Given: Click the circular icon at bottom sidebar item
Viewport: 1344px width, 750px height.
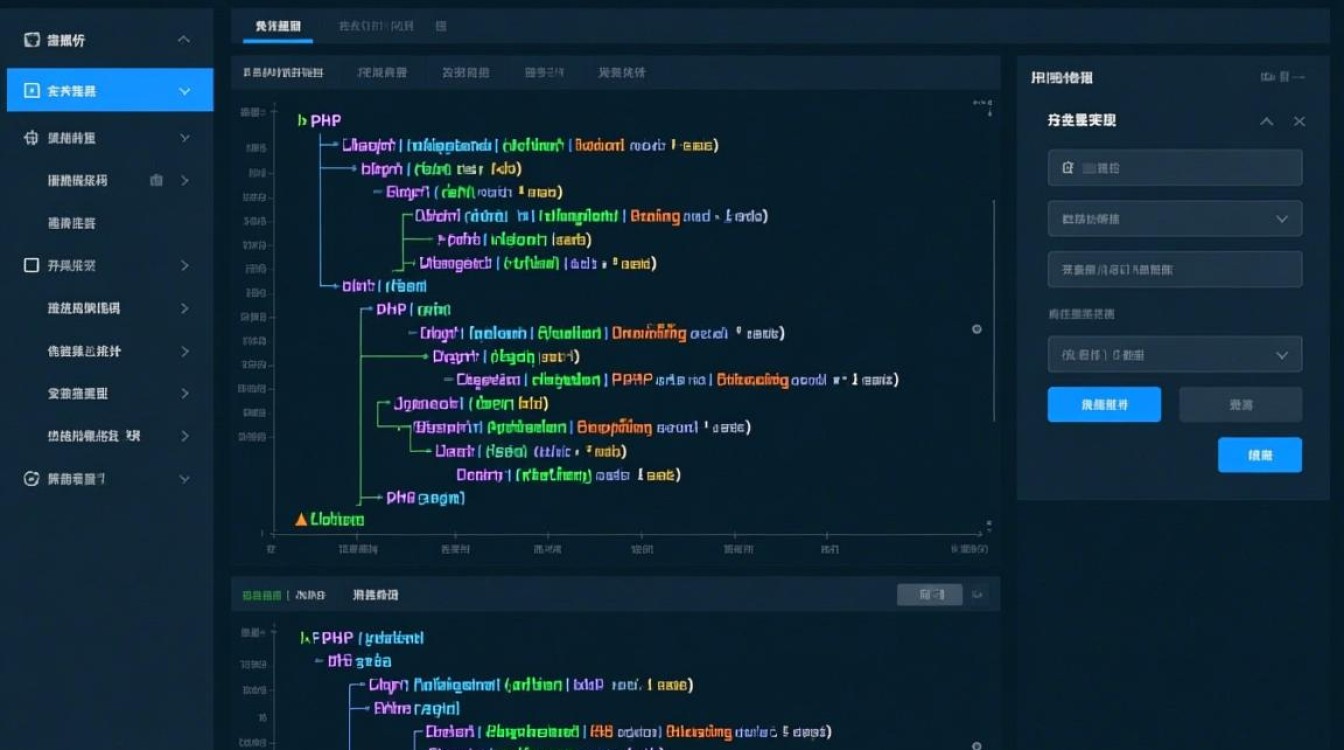Looking at the screenshot, I should (x=31, y=479).
